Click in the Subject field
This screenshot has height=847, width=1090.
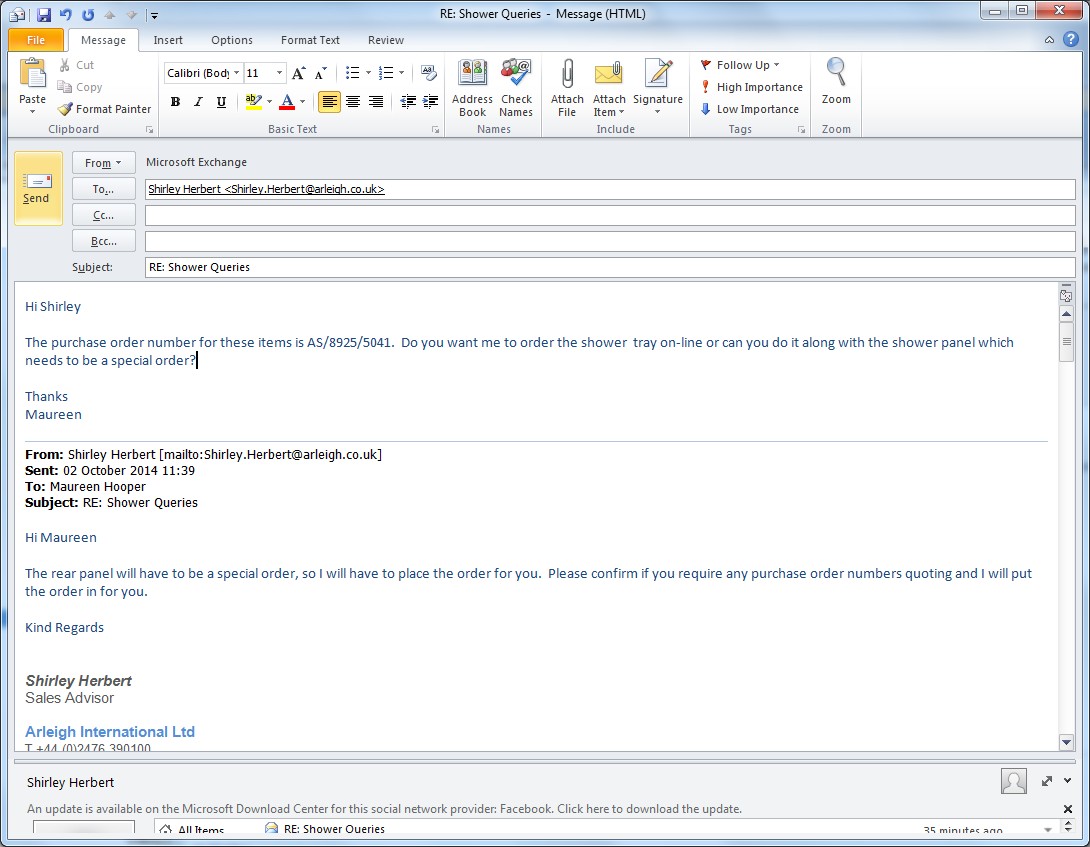coord(610,267)
